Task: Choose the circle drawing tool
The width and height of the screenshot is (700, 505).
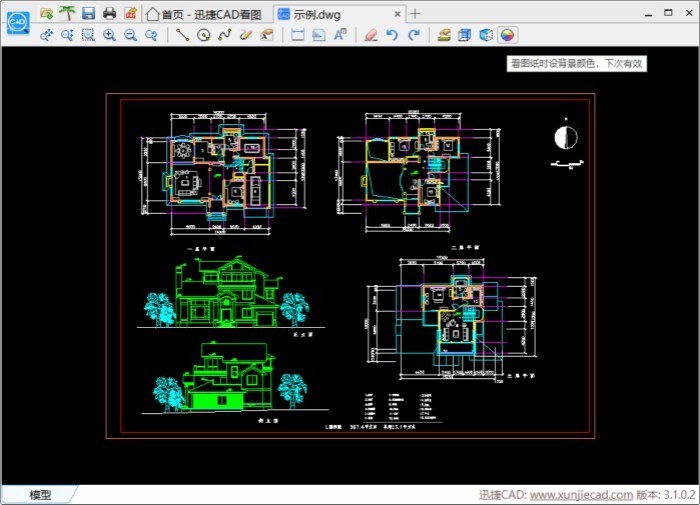Action: [x=204, y=35]
